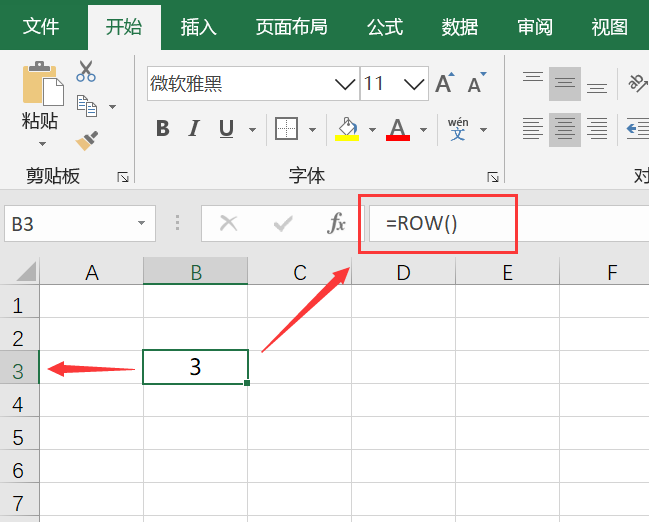Viewport: 649px width, 522px height.
Task: Open the font dialog launcher
Action: click(493, 177)
